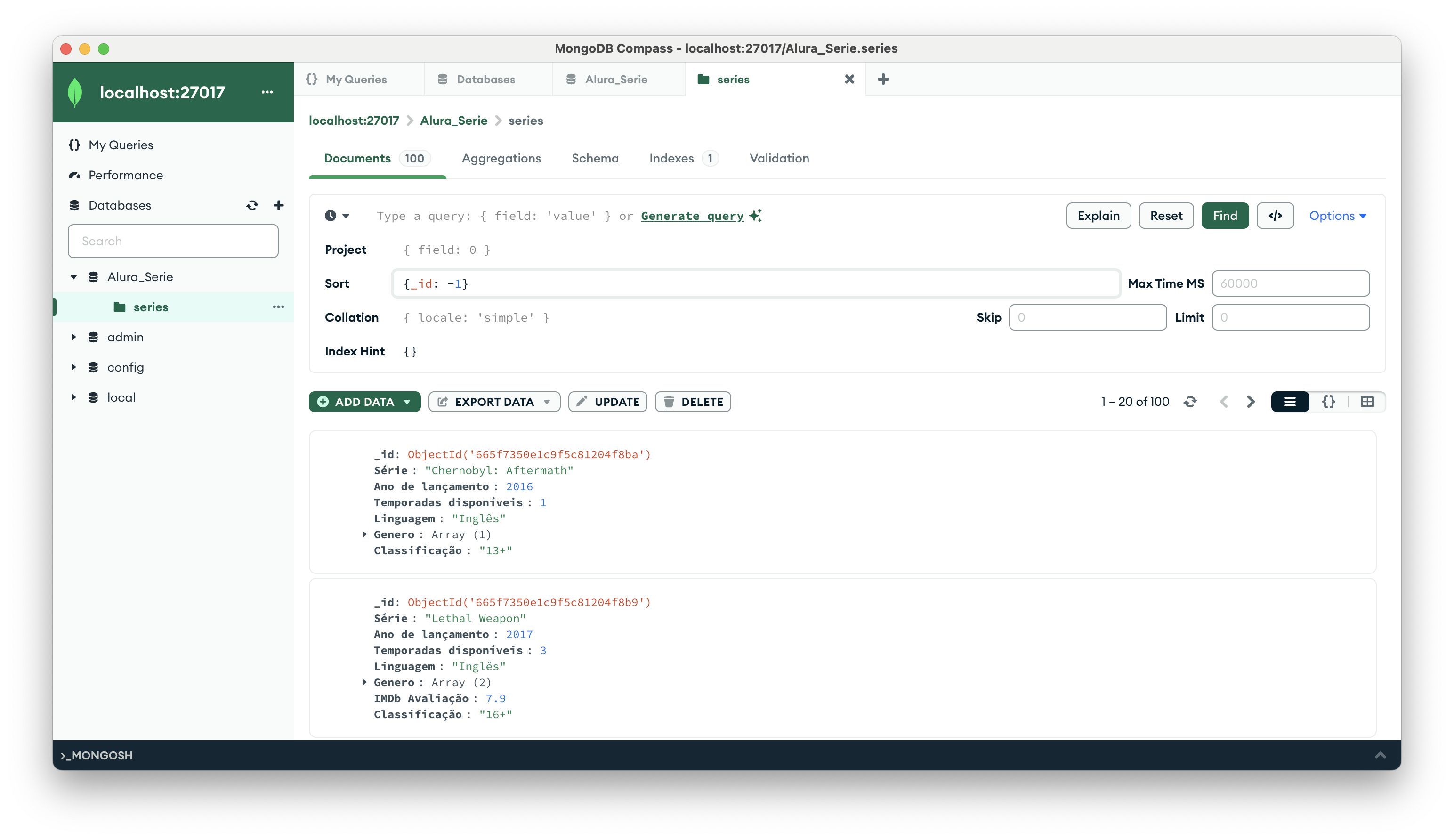Click the list view icon
This screenshot has height=840, width=1454.
point(1290,401)
